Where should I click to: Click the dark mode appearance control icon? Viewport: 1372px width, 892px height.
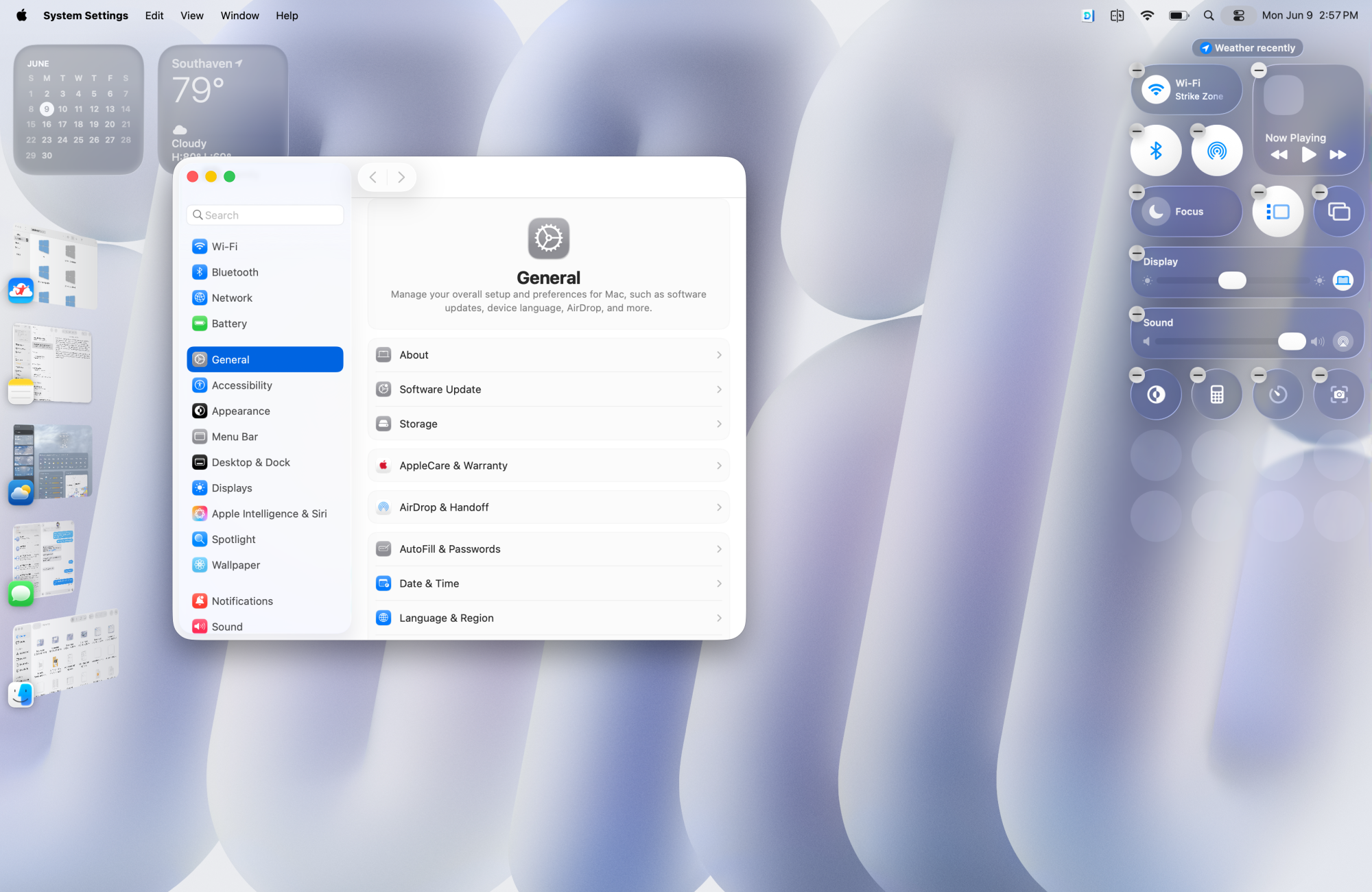[x=1156, y=395]
